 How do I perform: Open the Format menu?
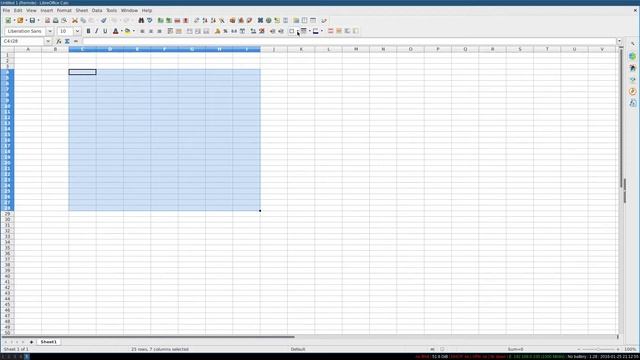(x=64, y=10)
